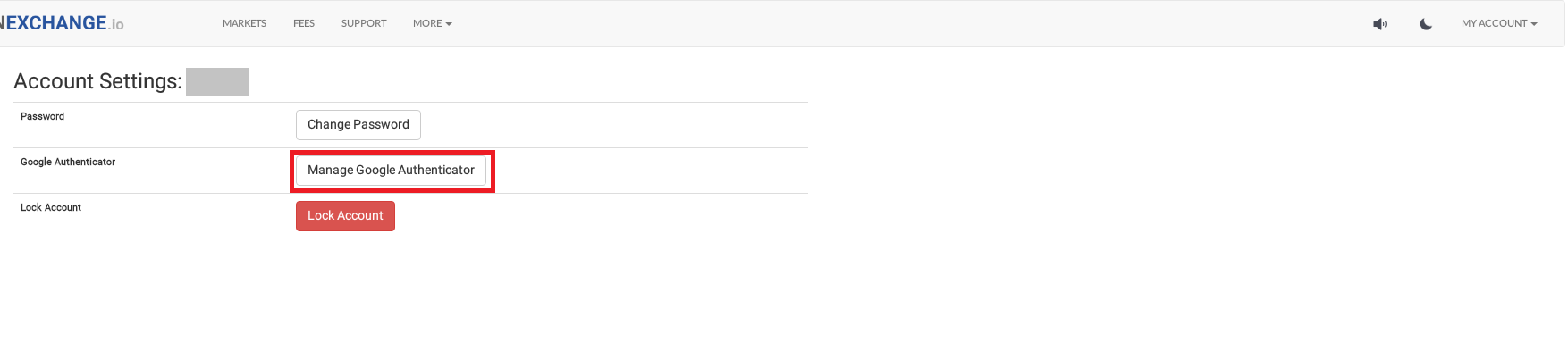Open the MY ACCOUNT dropdown

point(1499,23)
